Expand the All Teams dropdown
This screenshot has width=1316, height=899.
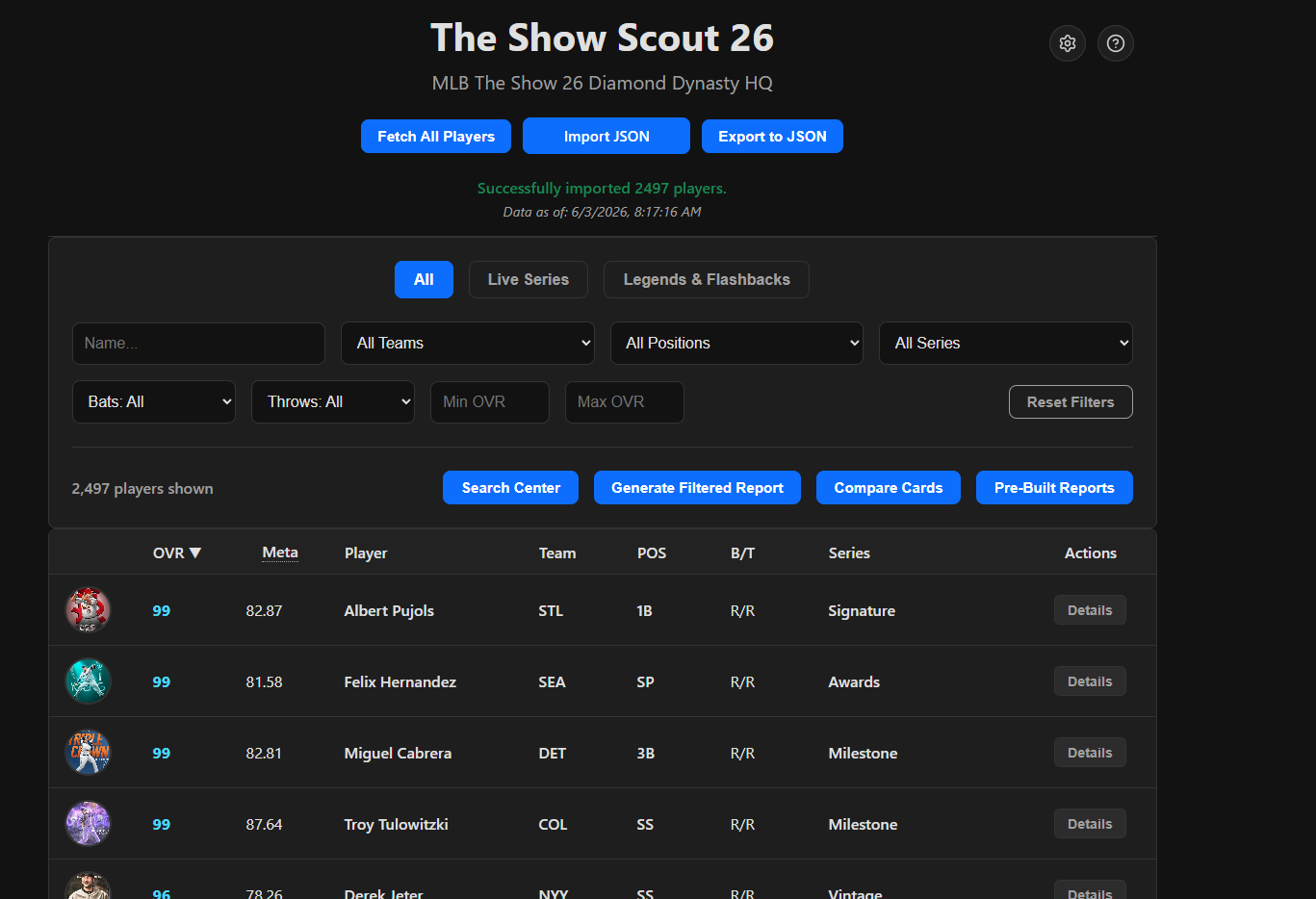pos(467,343)
